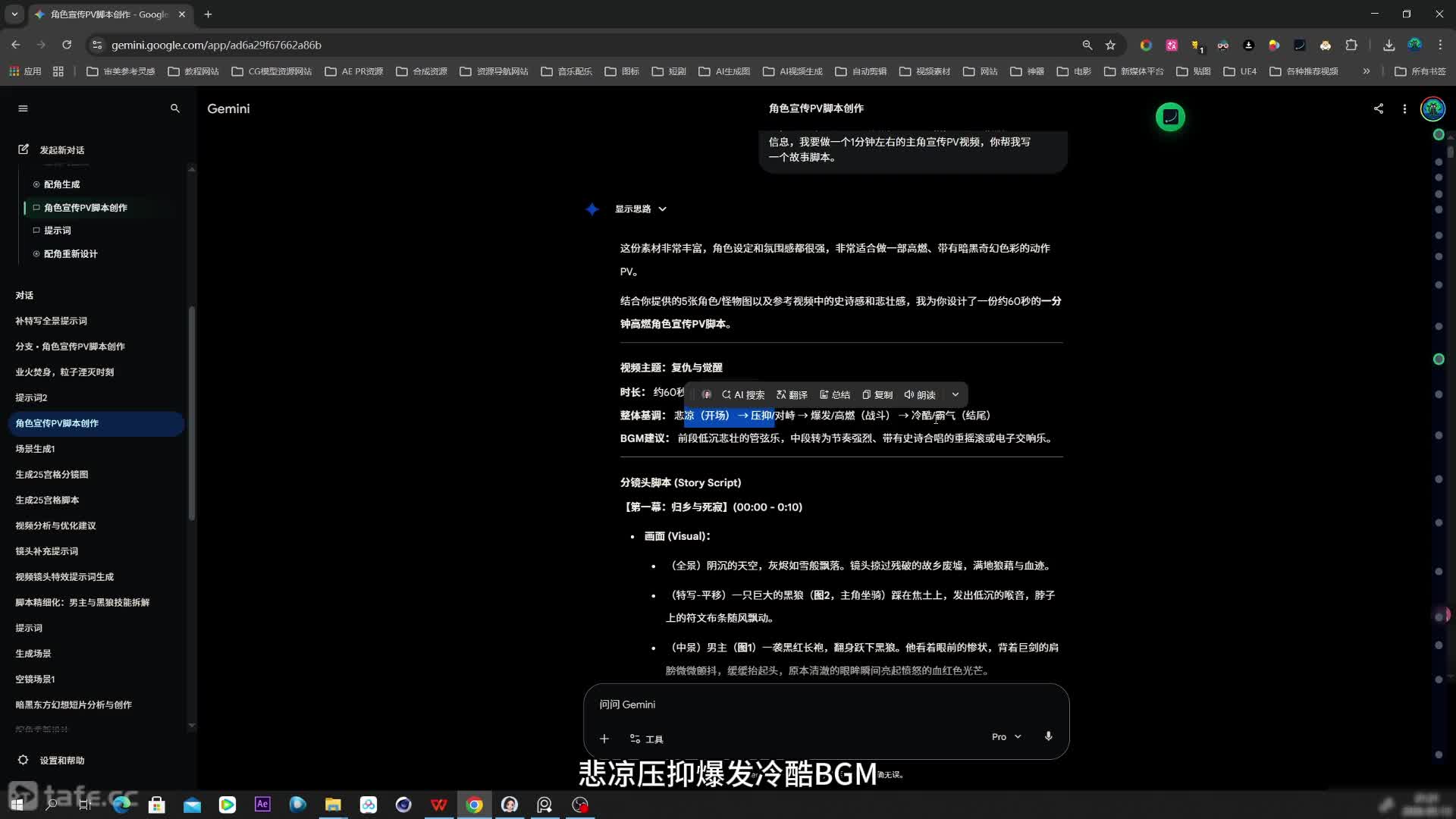The height and width of the screenshot is (819, 1456).
Task: Open conversation 镜头补充提示词
Action: point(47,551)
